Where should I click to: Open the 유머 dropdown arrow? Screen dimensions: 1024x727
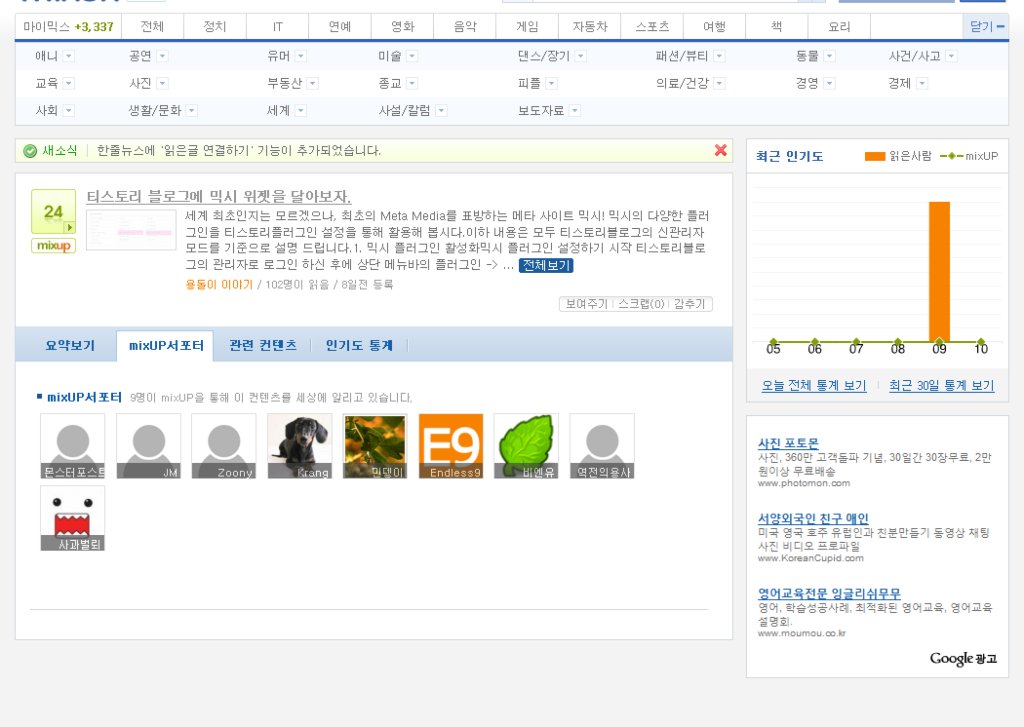tap(300, 56)
